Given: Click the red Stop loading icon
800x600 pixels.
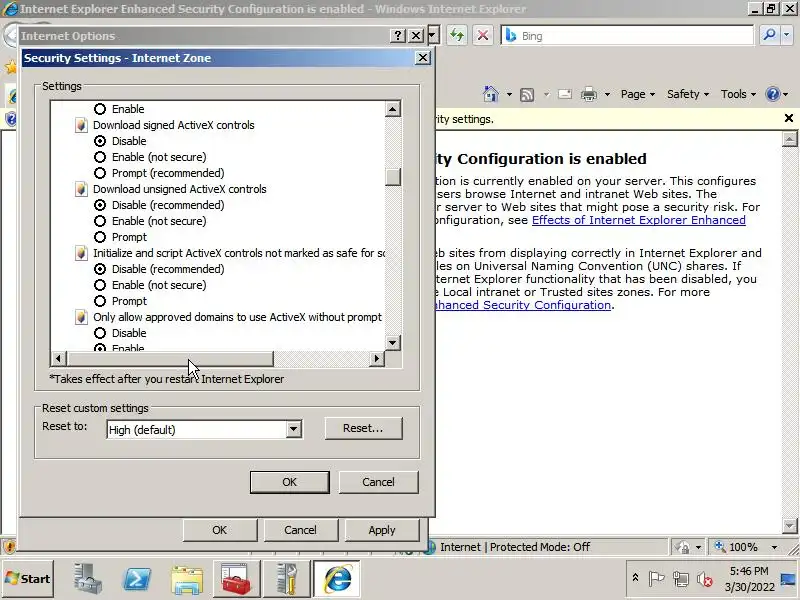Looking at the screenshot, I should click(x=482, y=35).
